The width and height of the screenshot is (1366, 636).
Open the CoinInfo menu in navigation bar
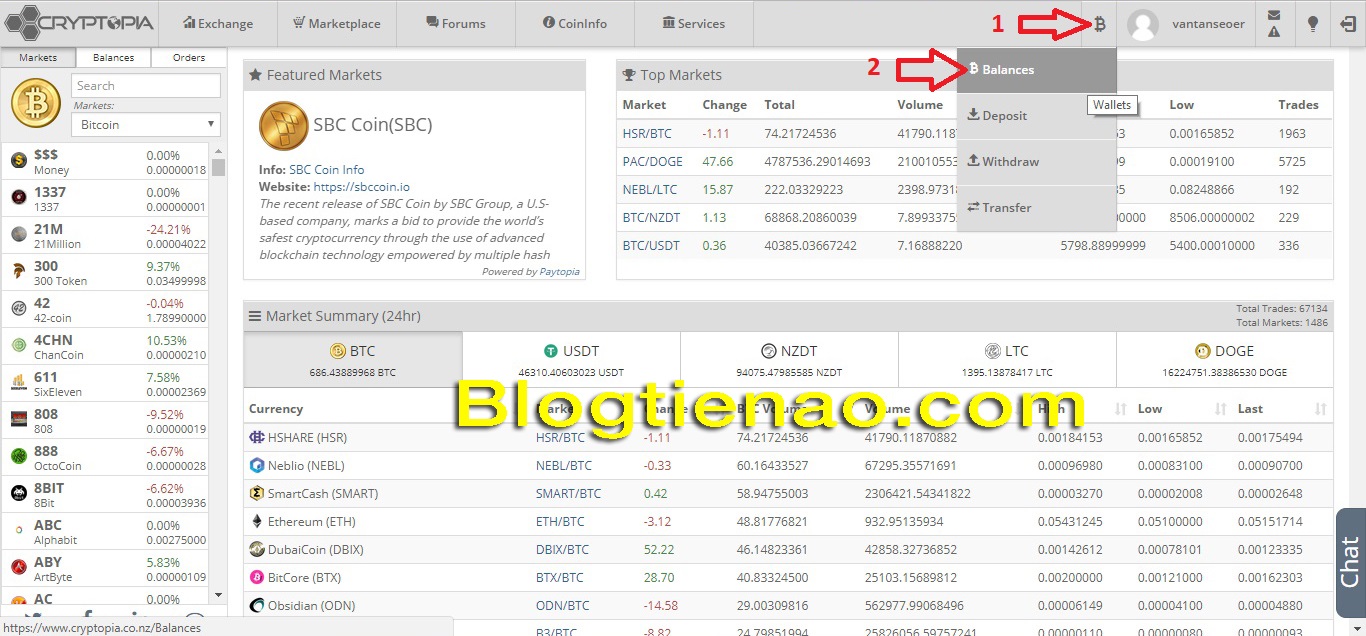tap(575, 24)
